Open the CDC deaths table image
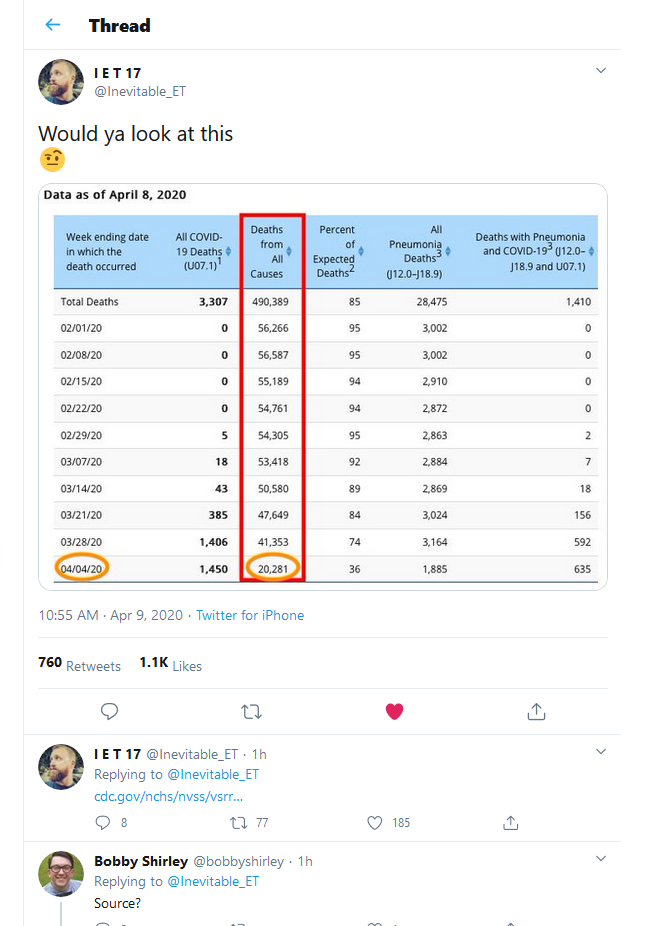Screen dimensions: 652x926 pos(323,387)
